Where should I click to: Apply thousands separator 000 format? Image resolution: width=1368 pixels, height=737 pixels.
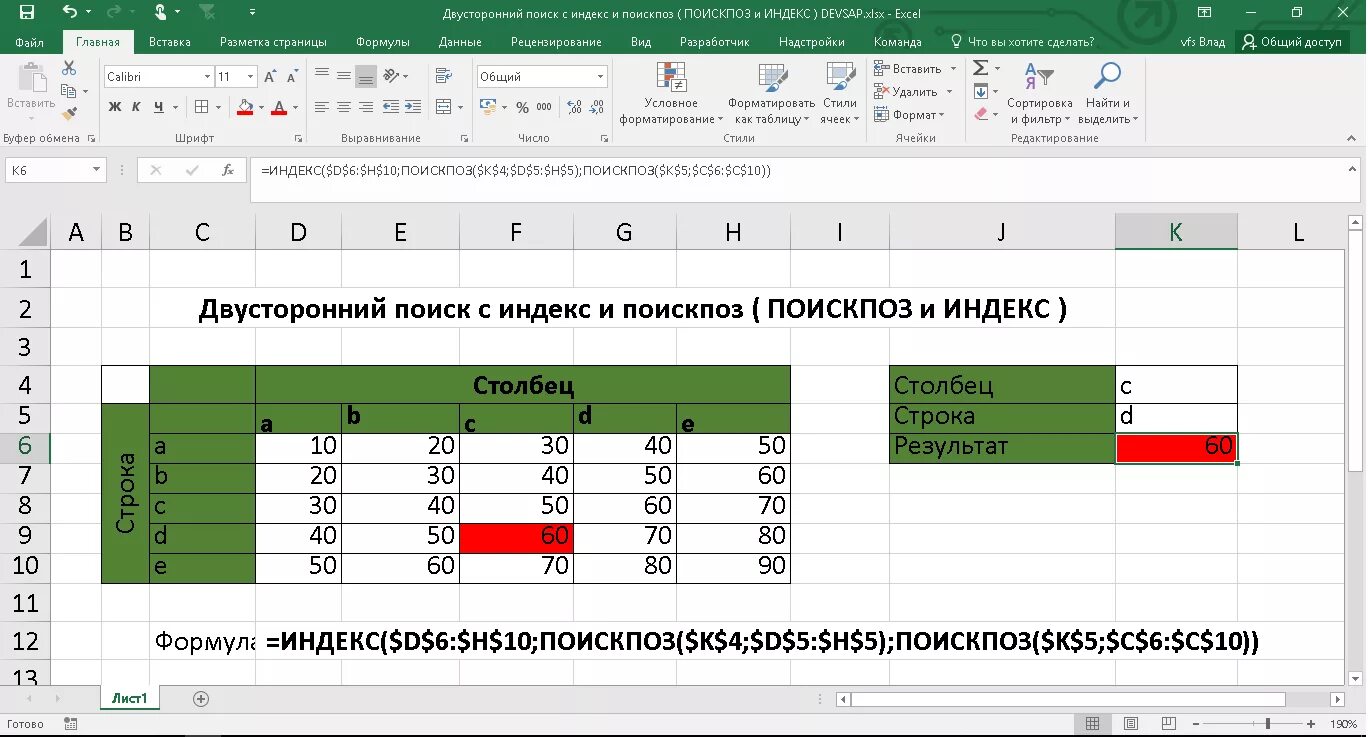point(545,107)
